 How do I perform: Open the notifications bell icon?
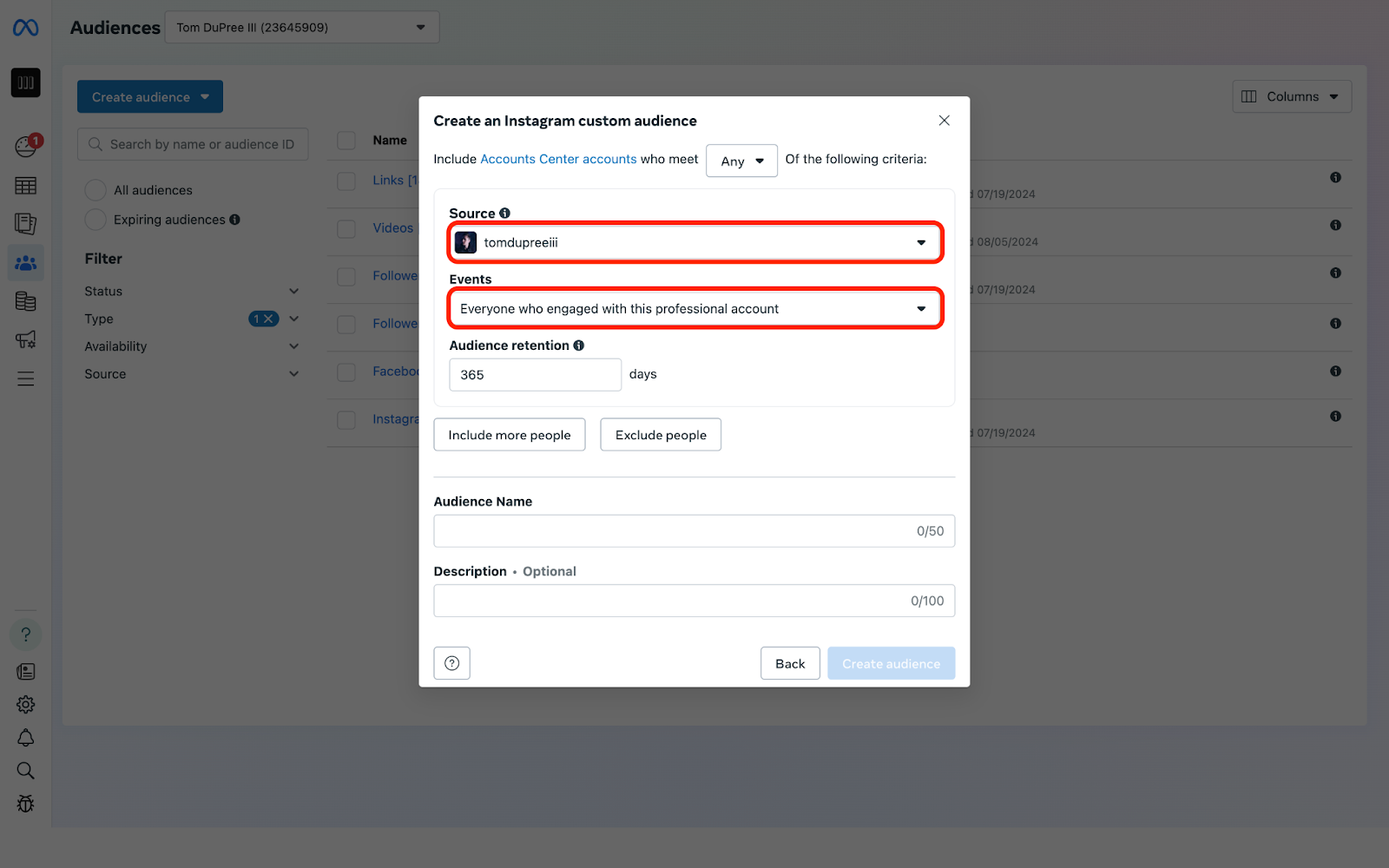[x=25, y=738]
